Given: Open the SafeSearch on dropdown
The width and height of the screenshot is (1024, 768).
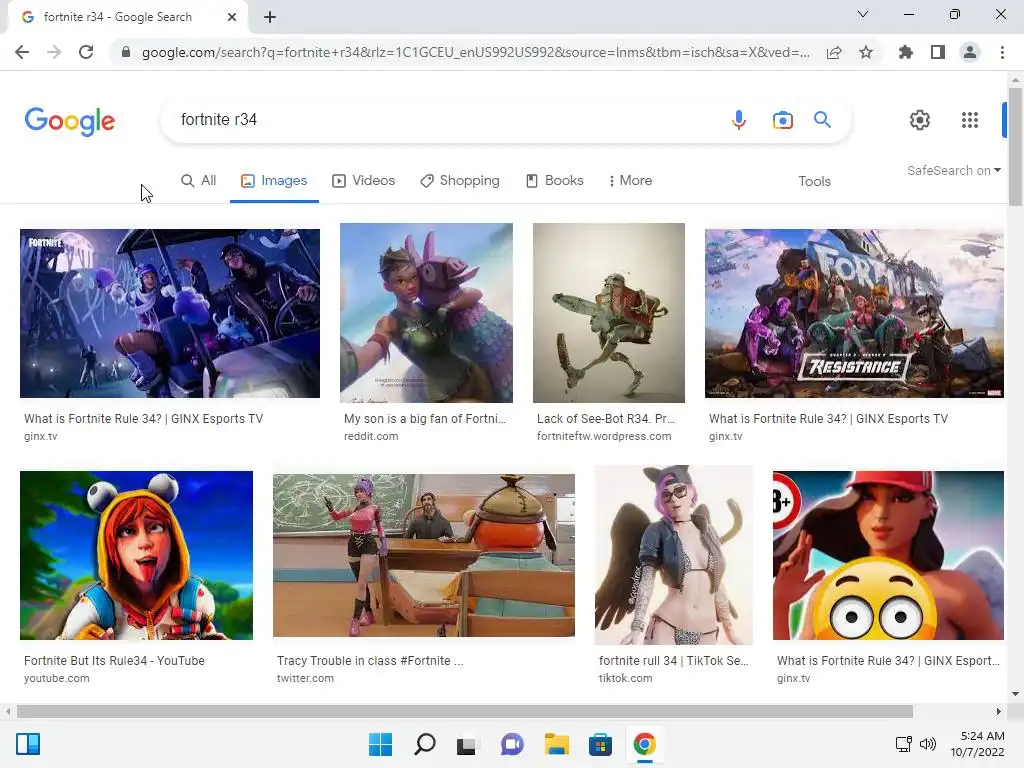Looking at the screenshot, I should pyautogui.click(x=953, y=170).
